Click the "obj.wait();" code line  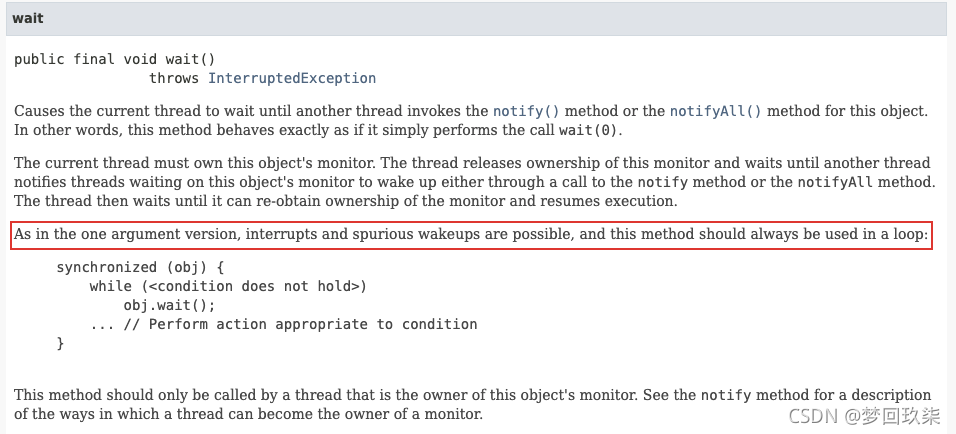pyautogui.click(x=169, y=305)
